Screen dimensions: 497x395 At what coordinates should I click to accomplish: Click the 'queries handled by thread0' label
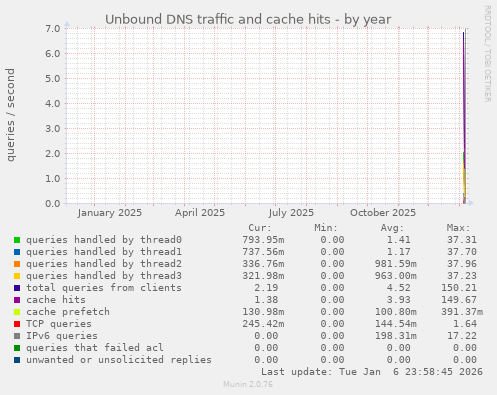click(104, 240)
